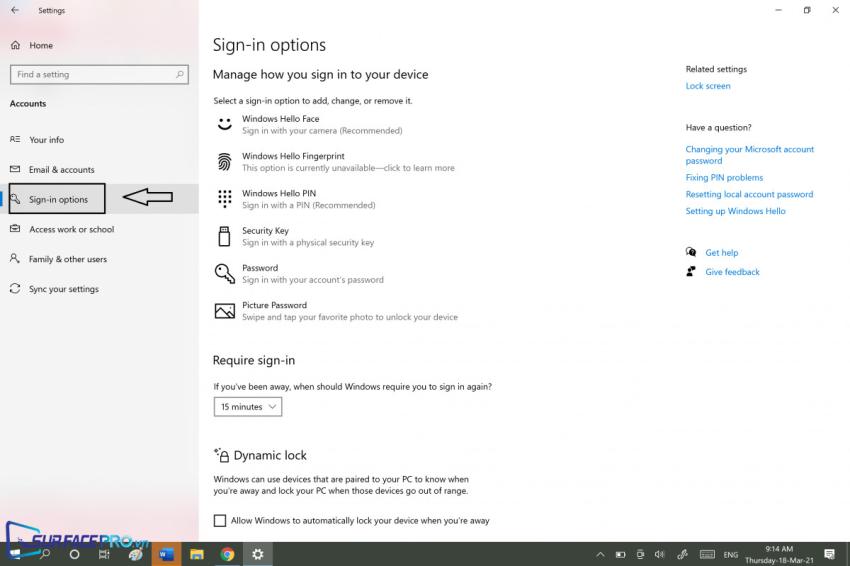850x566 pixels.
Task: Open Microsoft Word from taskbar
Action: (x=166, y=554)
